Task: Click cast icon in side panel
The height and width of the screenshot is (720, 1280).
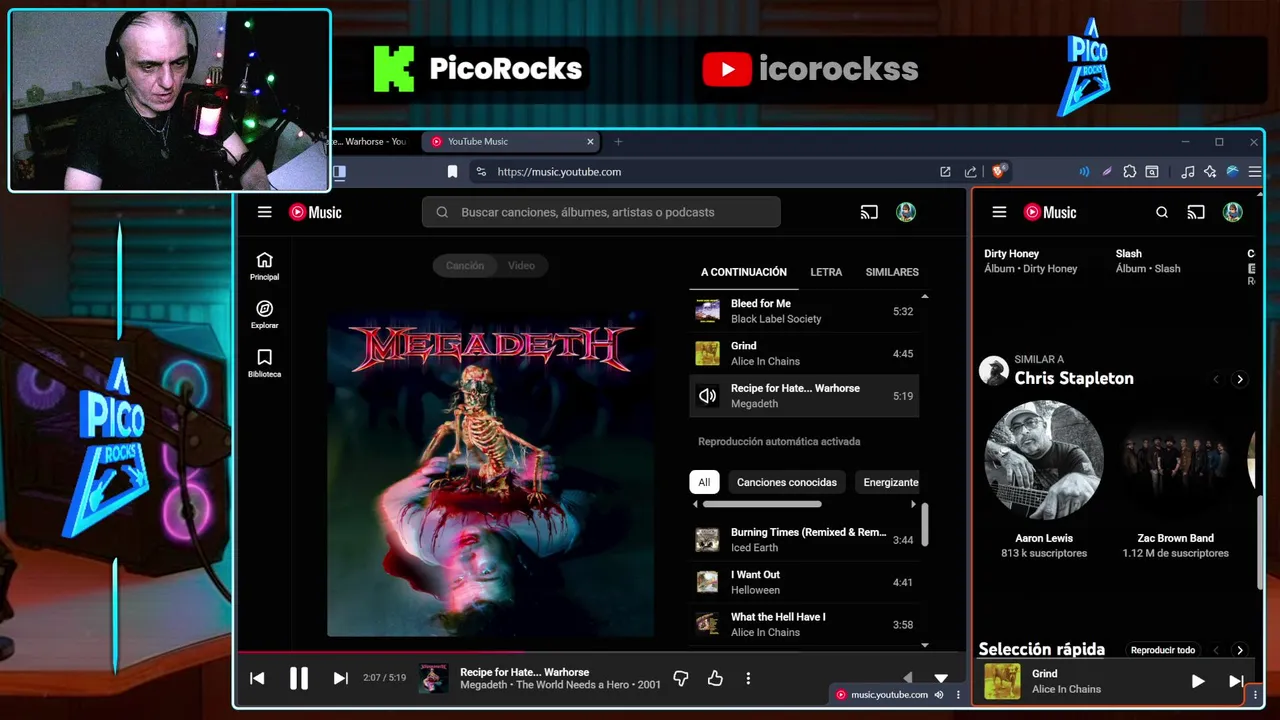Action: [x=1196, y=212]
